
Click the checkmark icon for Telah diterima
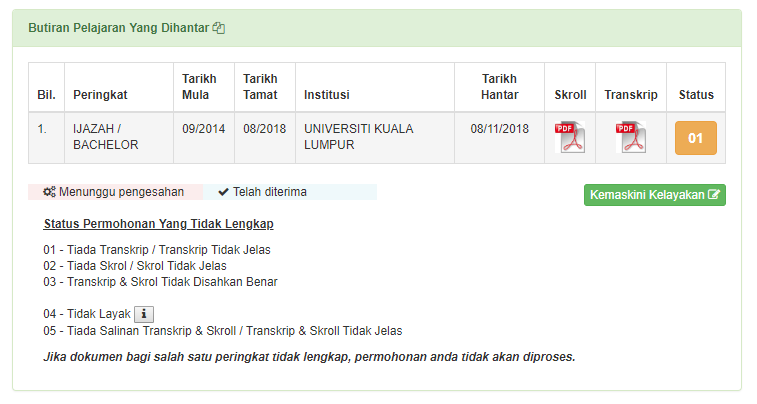(x=223, y=192)
